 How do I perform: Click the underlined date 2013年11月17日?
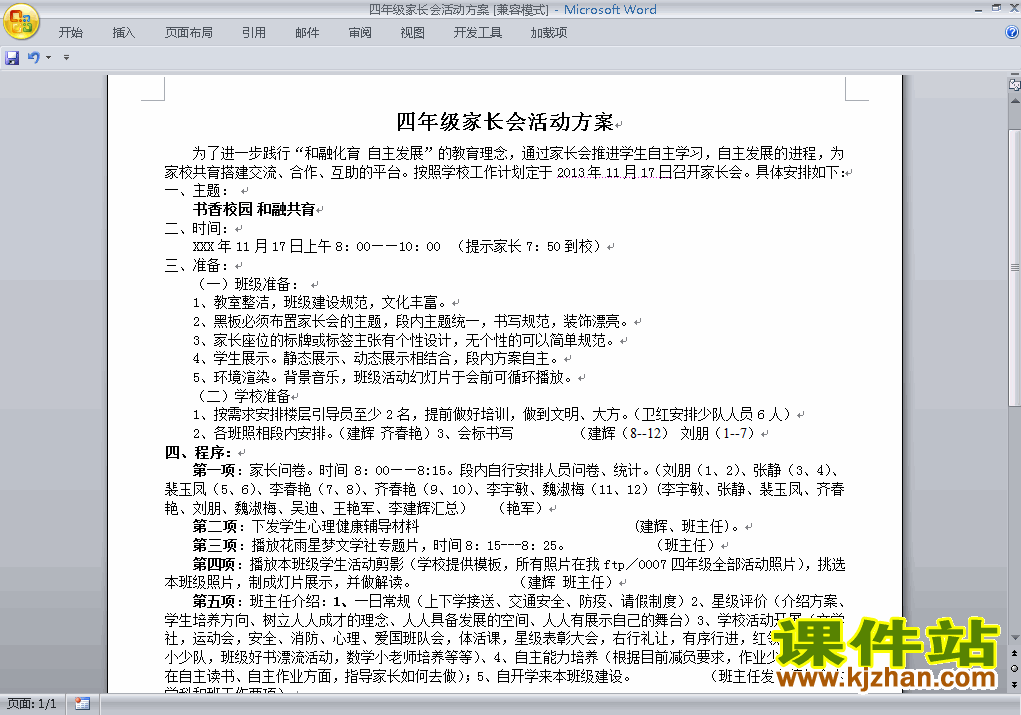point(613,173)
